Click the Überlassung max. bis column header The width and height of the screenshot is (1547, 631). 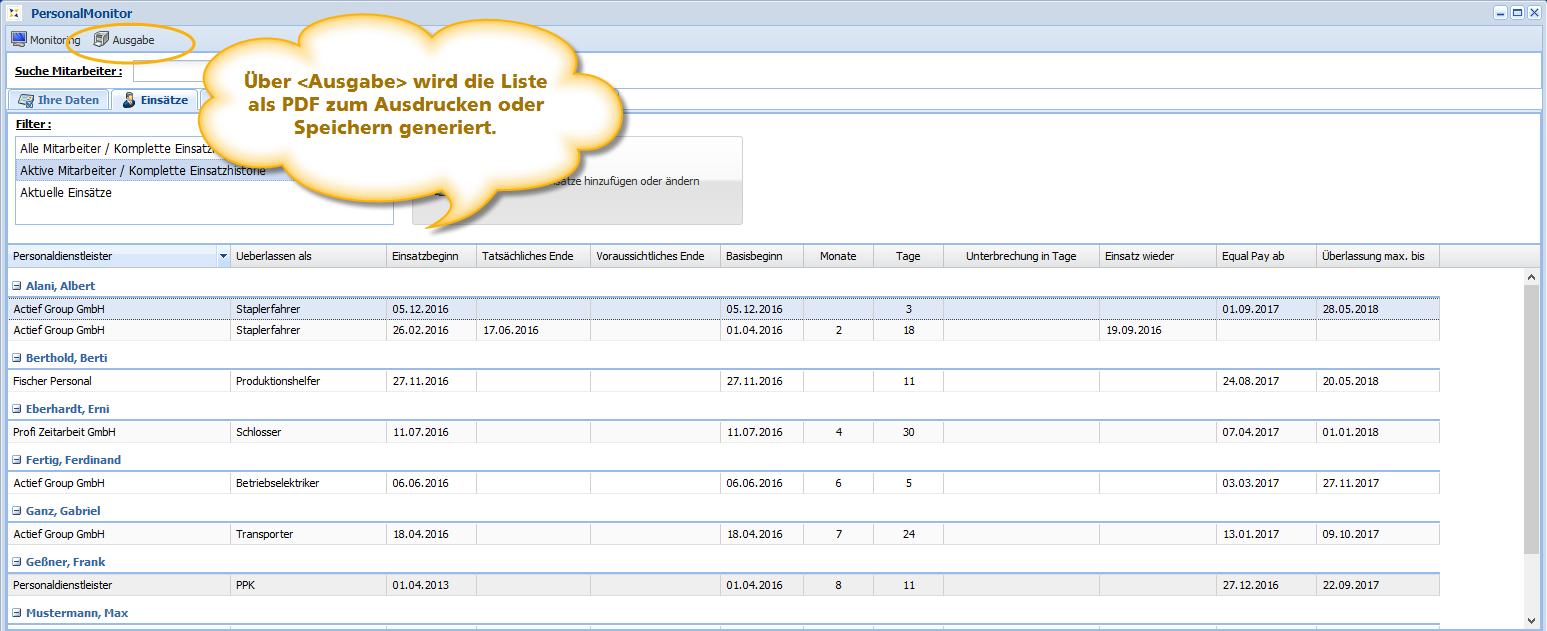point(1372,256)
